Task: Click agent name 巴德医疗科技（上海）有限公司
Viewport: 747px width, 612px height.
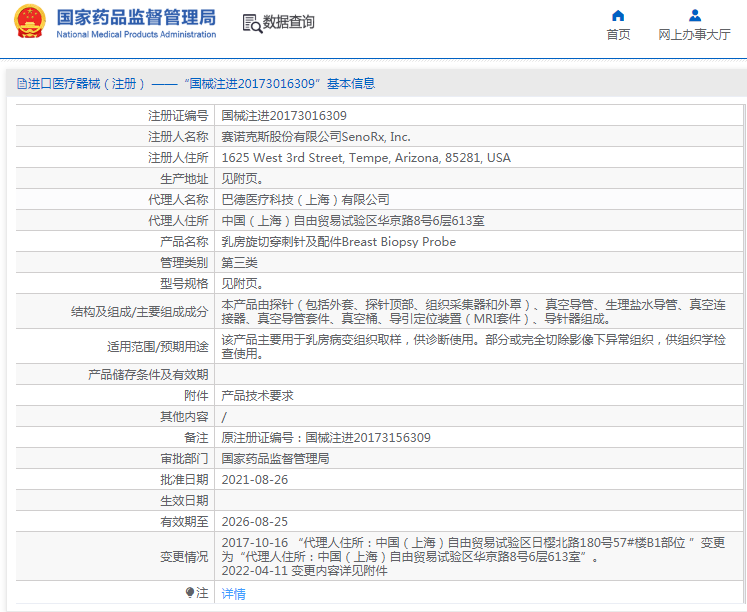Action: point(305,200)
